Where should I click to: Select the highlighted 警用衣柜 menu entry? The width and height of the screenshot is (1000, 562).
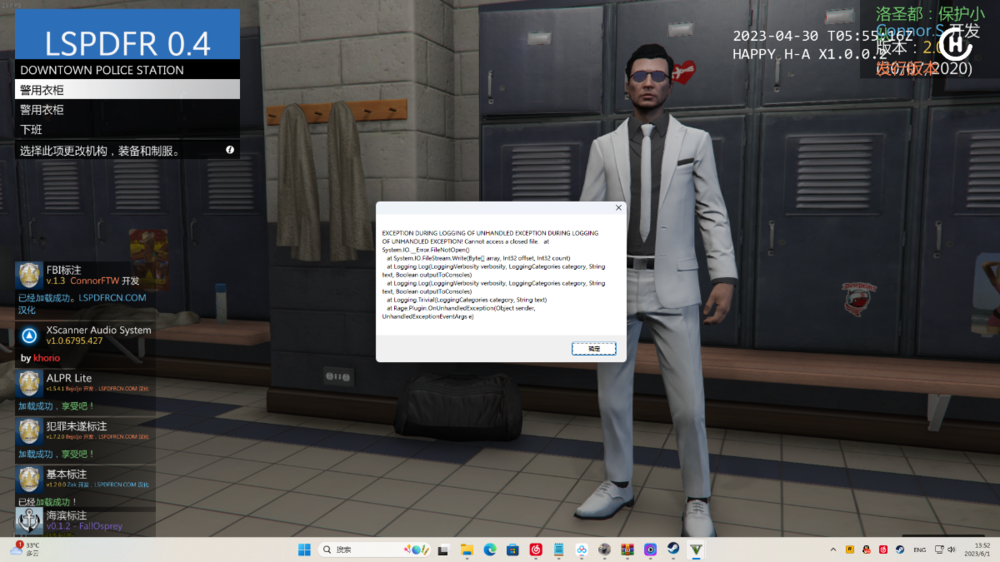pos(127,90)
